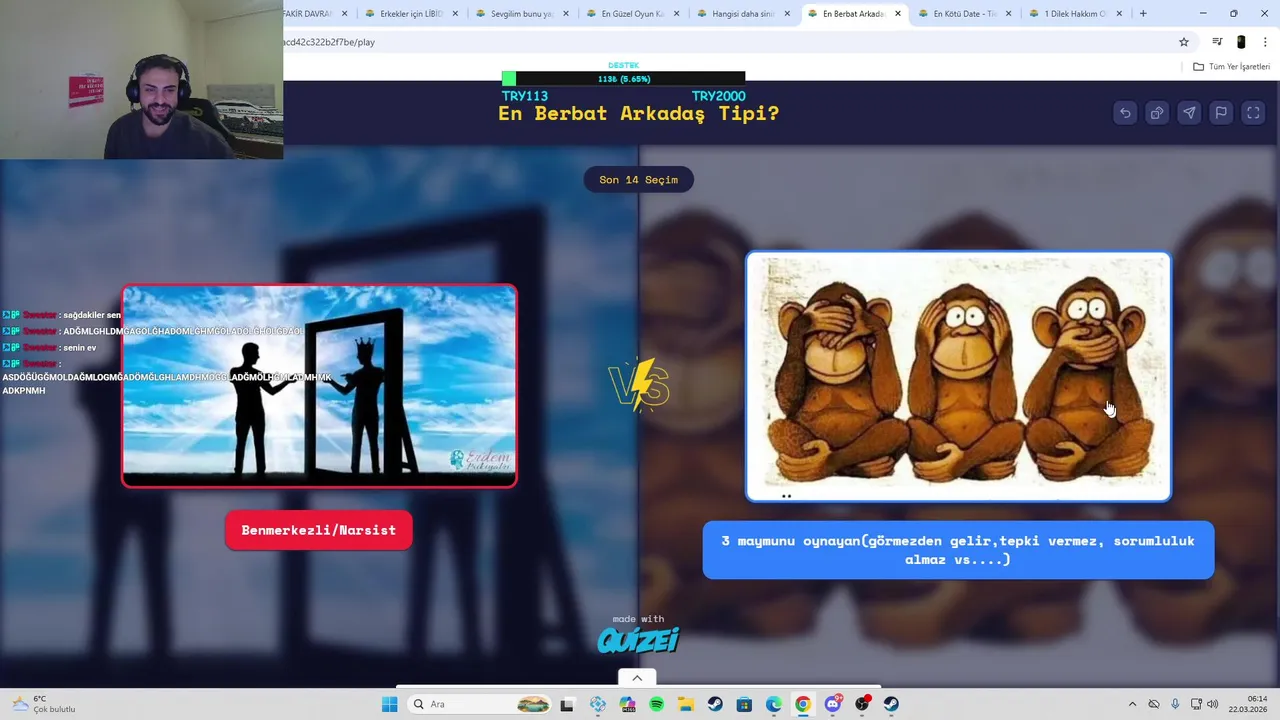Choose the 3 maymunu oynayan answer button
The image size is (1280, 720).
(958, 550)
